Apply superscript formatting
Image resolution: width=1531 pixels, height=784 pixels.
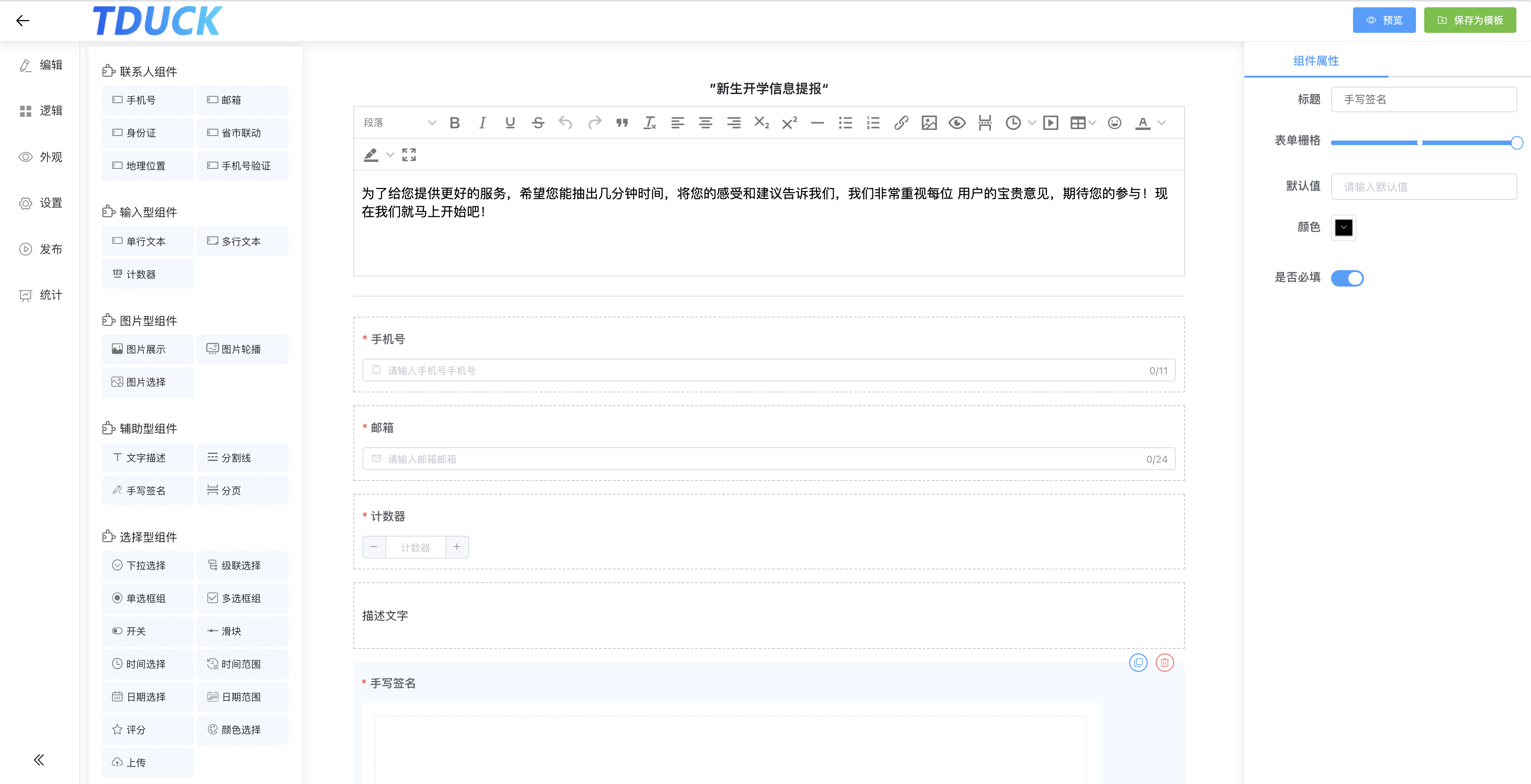[x=789, y=123]
